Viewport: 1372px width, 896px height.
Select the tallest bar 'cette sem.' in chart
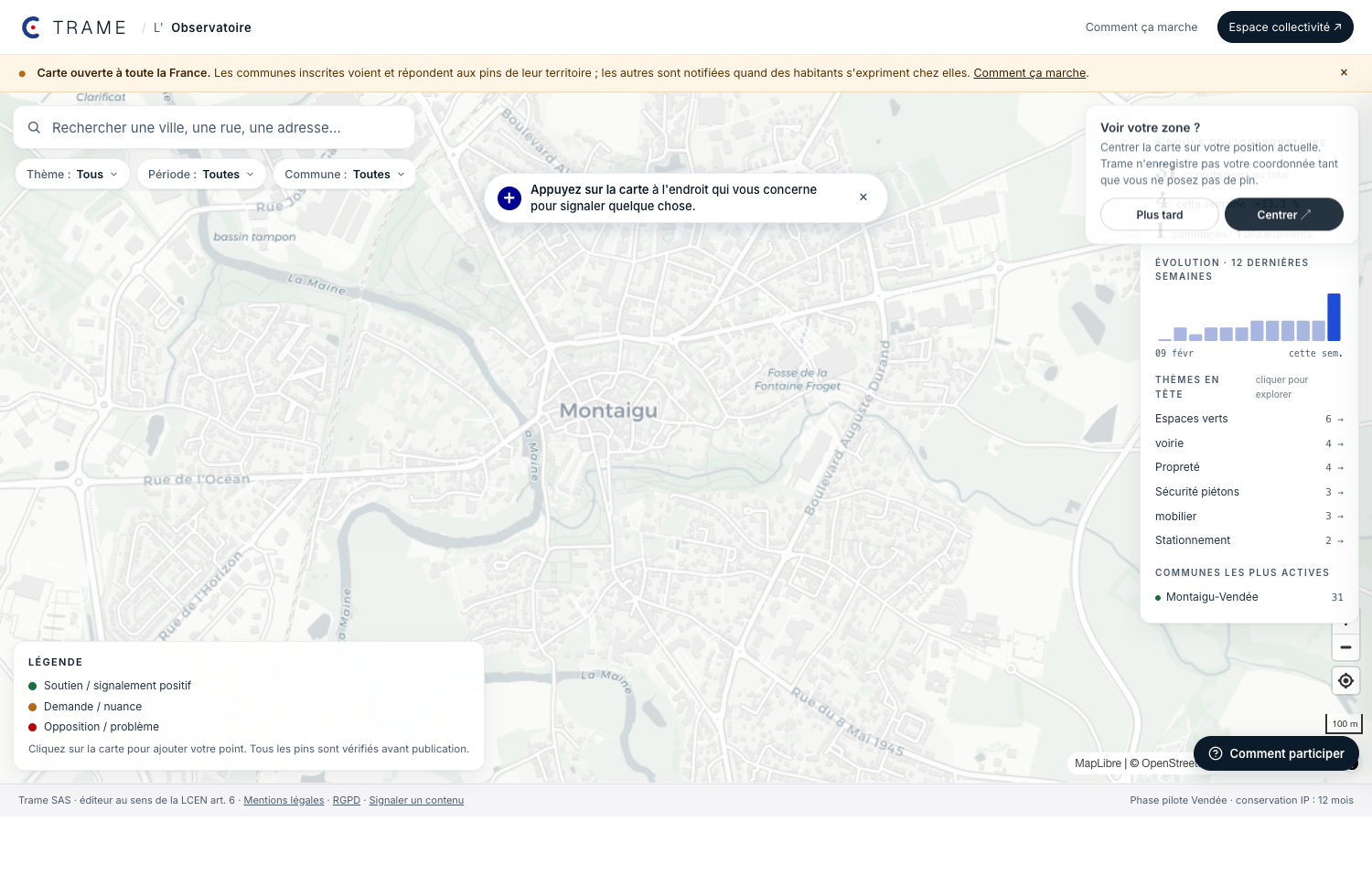pos(1334,317)
